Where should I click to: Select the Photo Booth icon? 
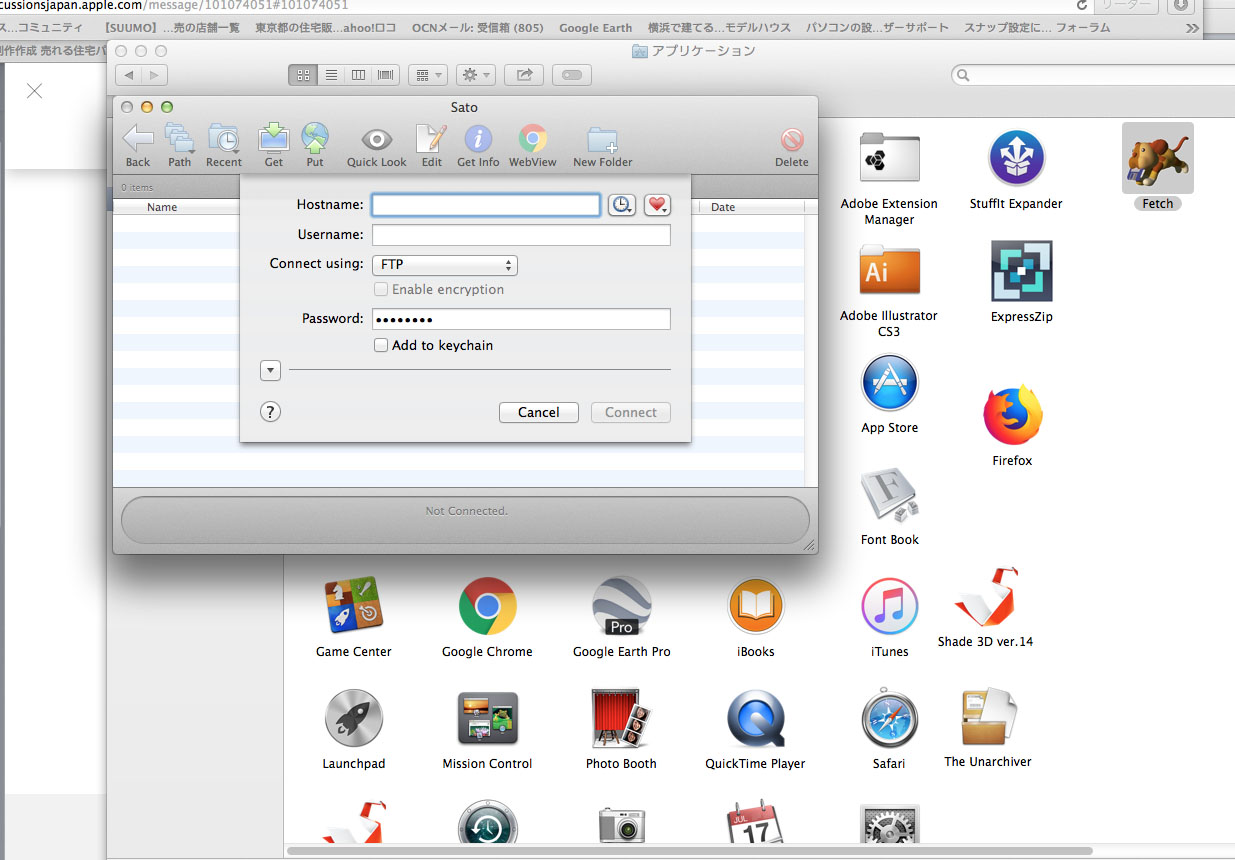[622, 718]
